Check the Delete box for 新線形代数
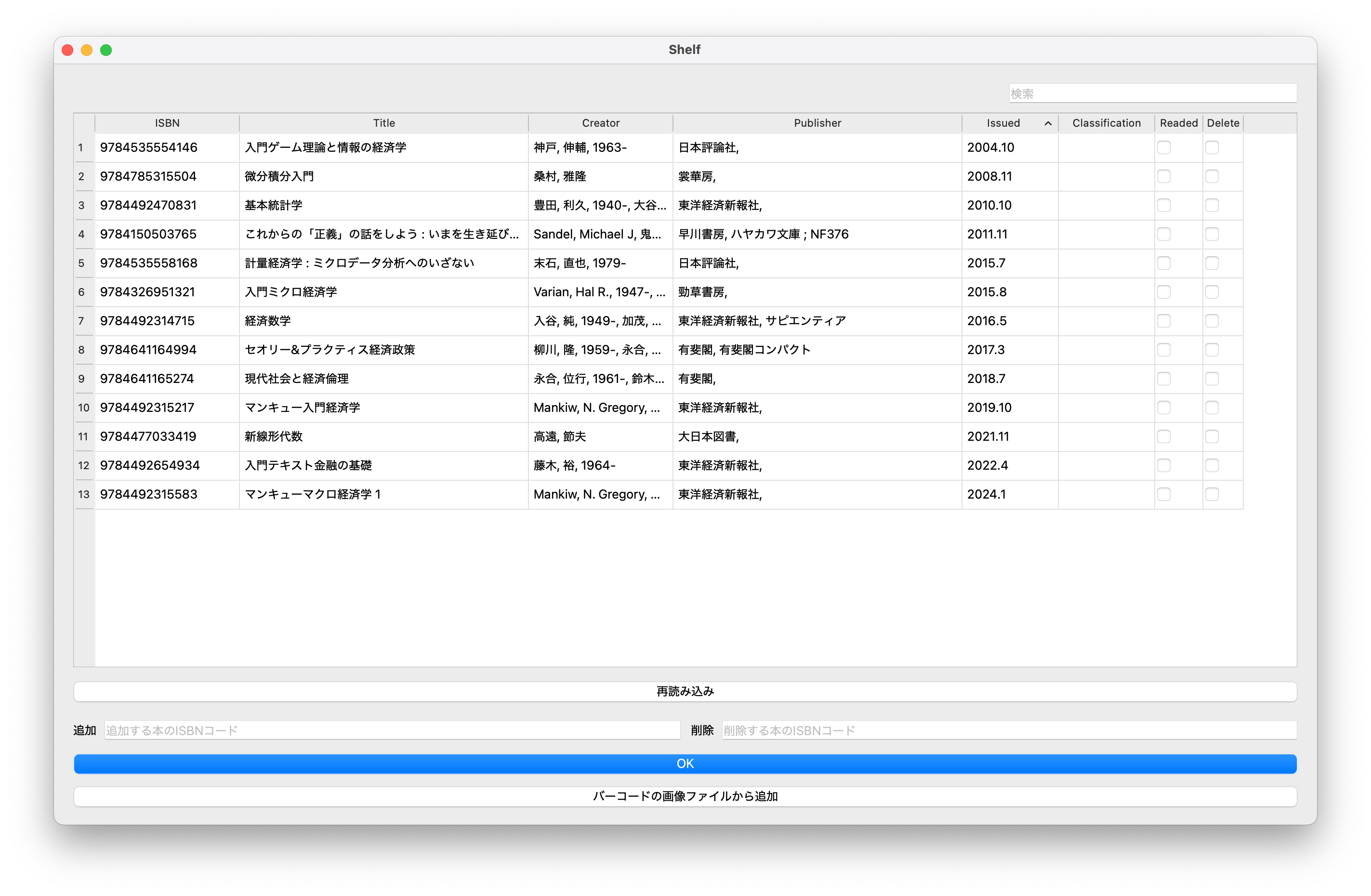 pos(1212,436)
